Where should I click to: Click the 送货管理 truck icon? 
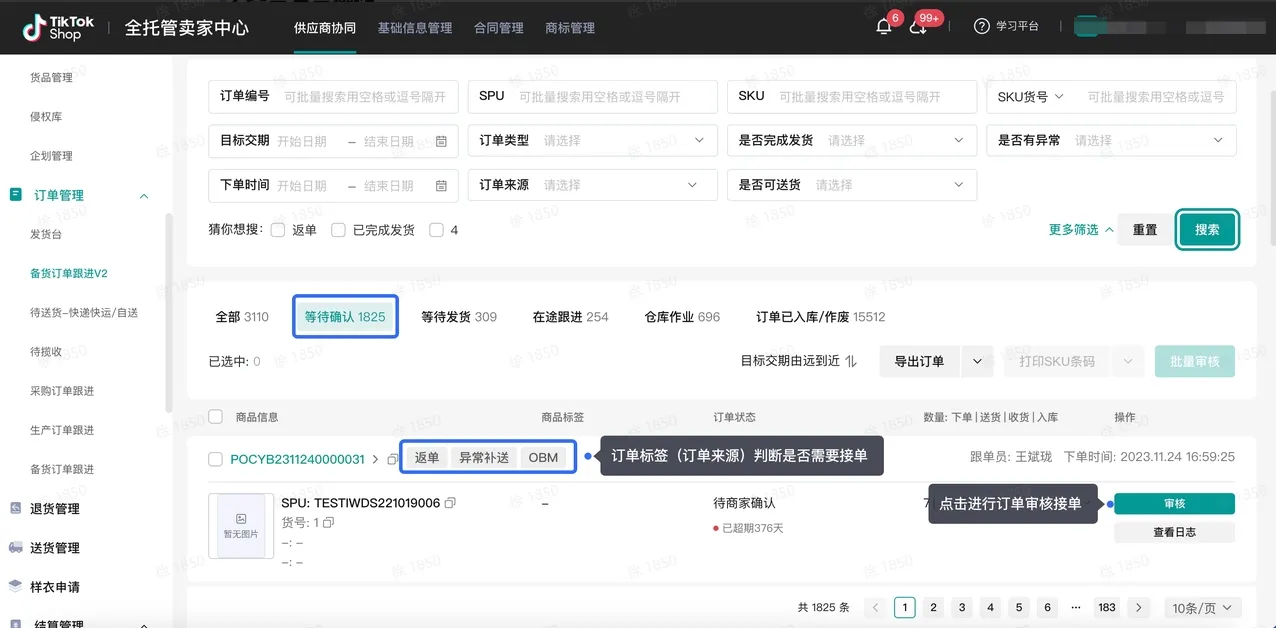pyautogui.click(x=15, y=547)
